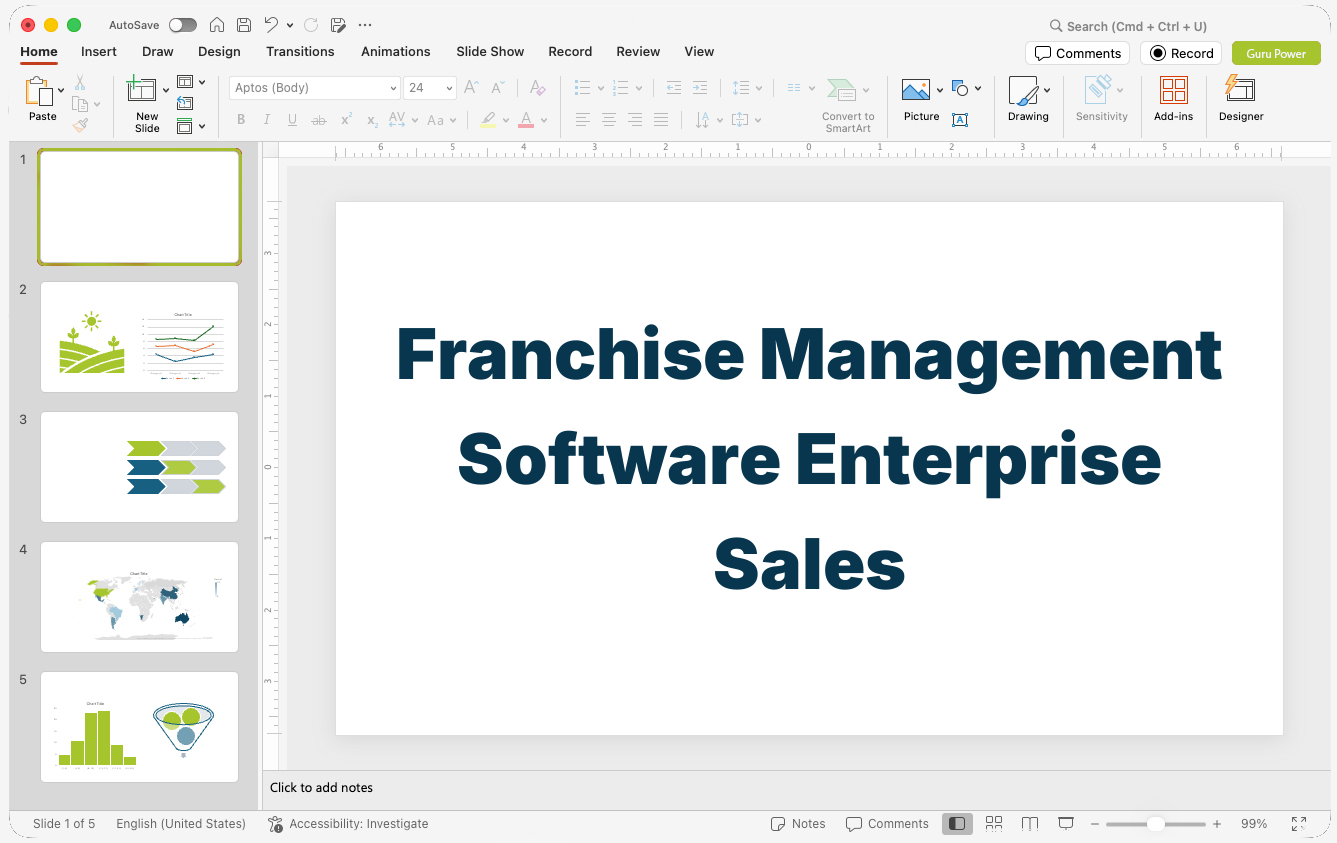Toggle Justify alignment
This screenshot has height=843, width=1337.
[661, 120]
